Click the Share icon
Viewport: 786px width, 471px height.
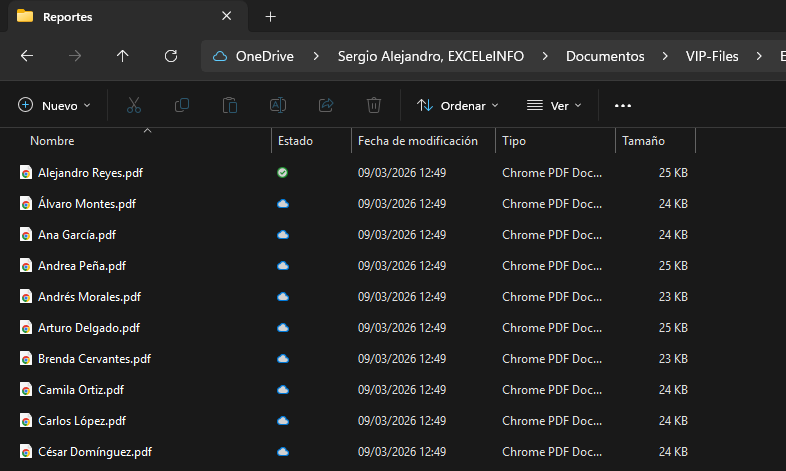326,105
